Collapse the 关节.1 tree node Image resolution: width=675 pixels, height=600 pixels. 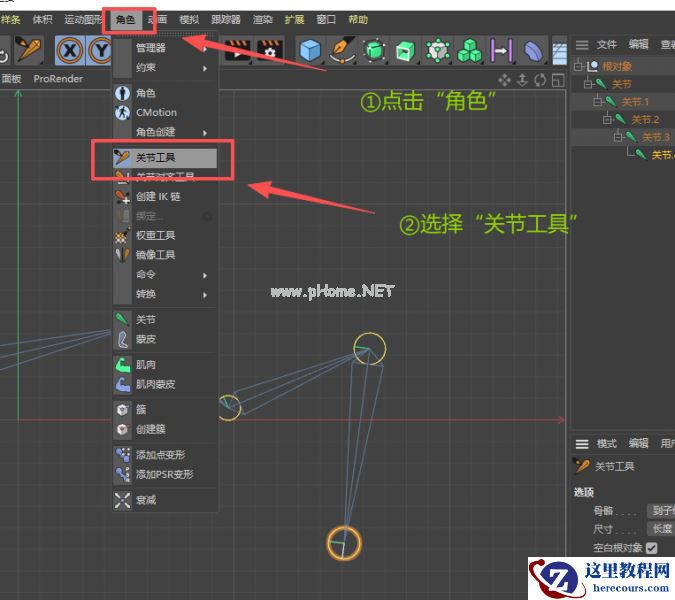click(597, 102)
